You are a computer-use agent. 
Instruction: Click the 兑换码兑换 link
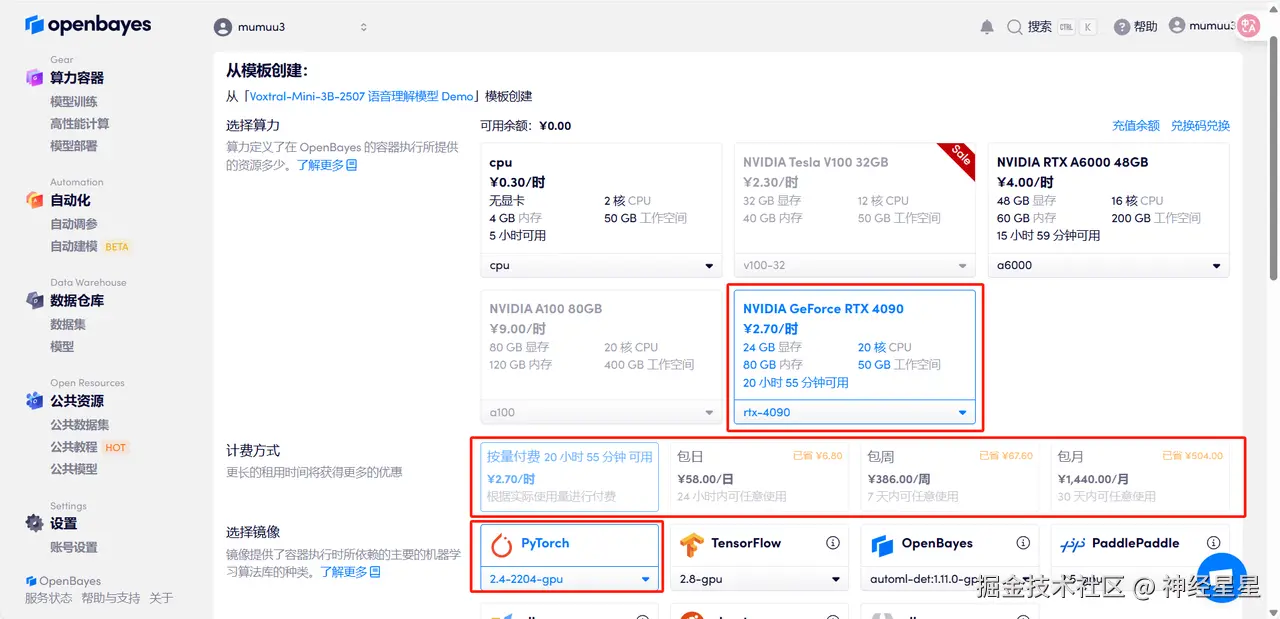tap(1200, 126)
